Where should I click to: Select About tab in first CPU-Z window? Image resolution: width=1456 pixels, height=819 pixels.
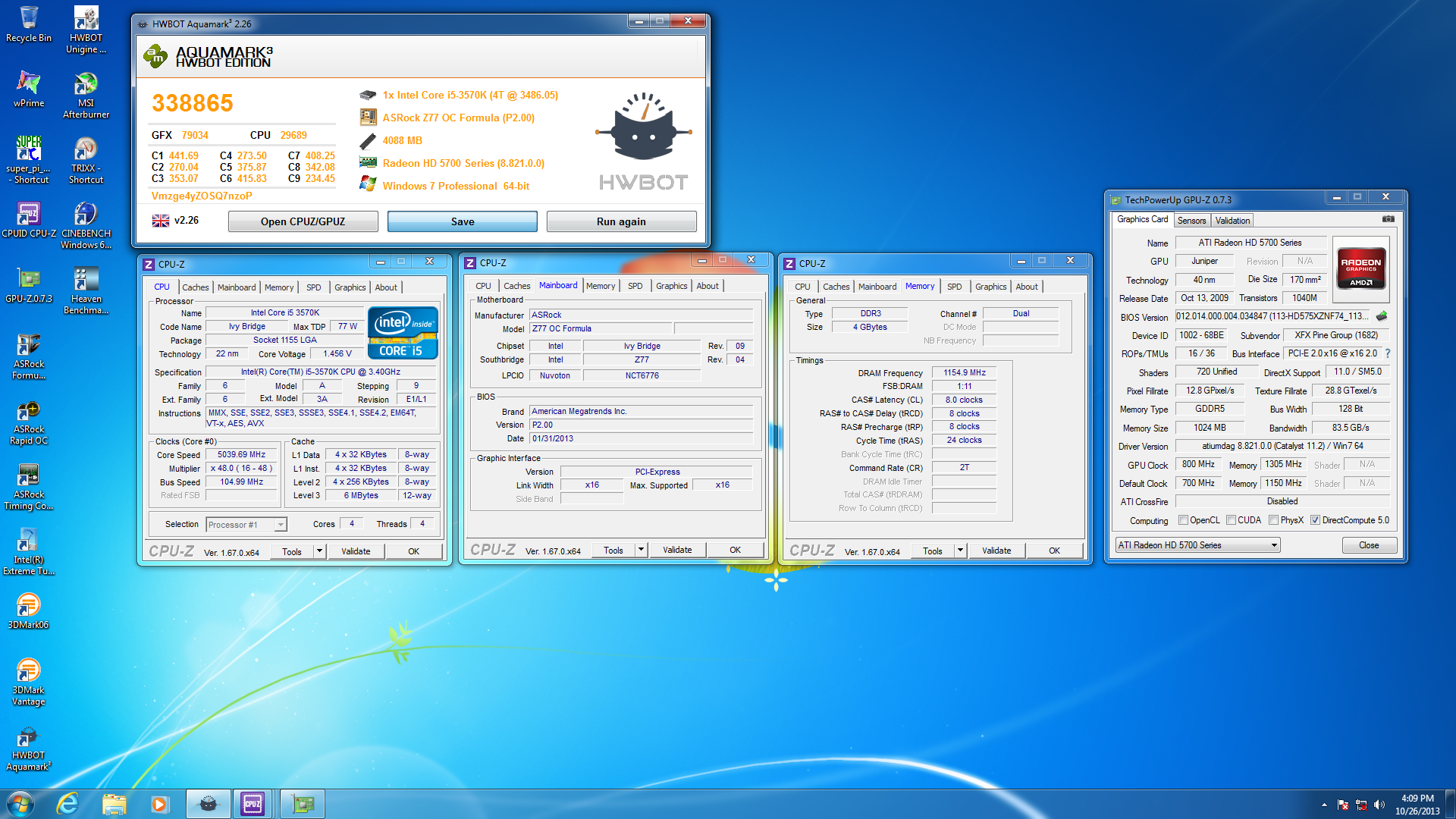[386, 287]
